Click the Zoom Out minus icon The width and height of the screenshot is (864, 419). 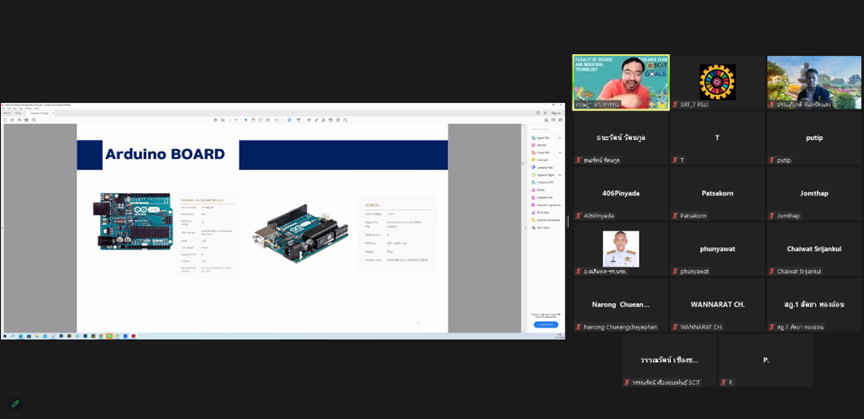coord(260,120)
